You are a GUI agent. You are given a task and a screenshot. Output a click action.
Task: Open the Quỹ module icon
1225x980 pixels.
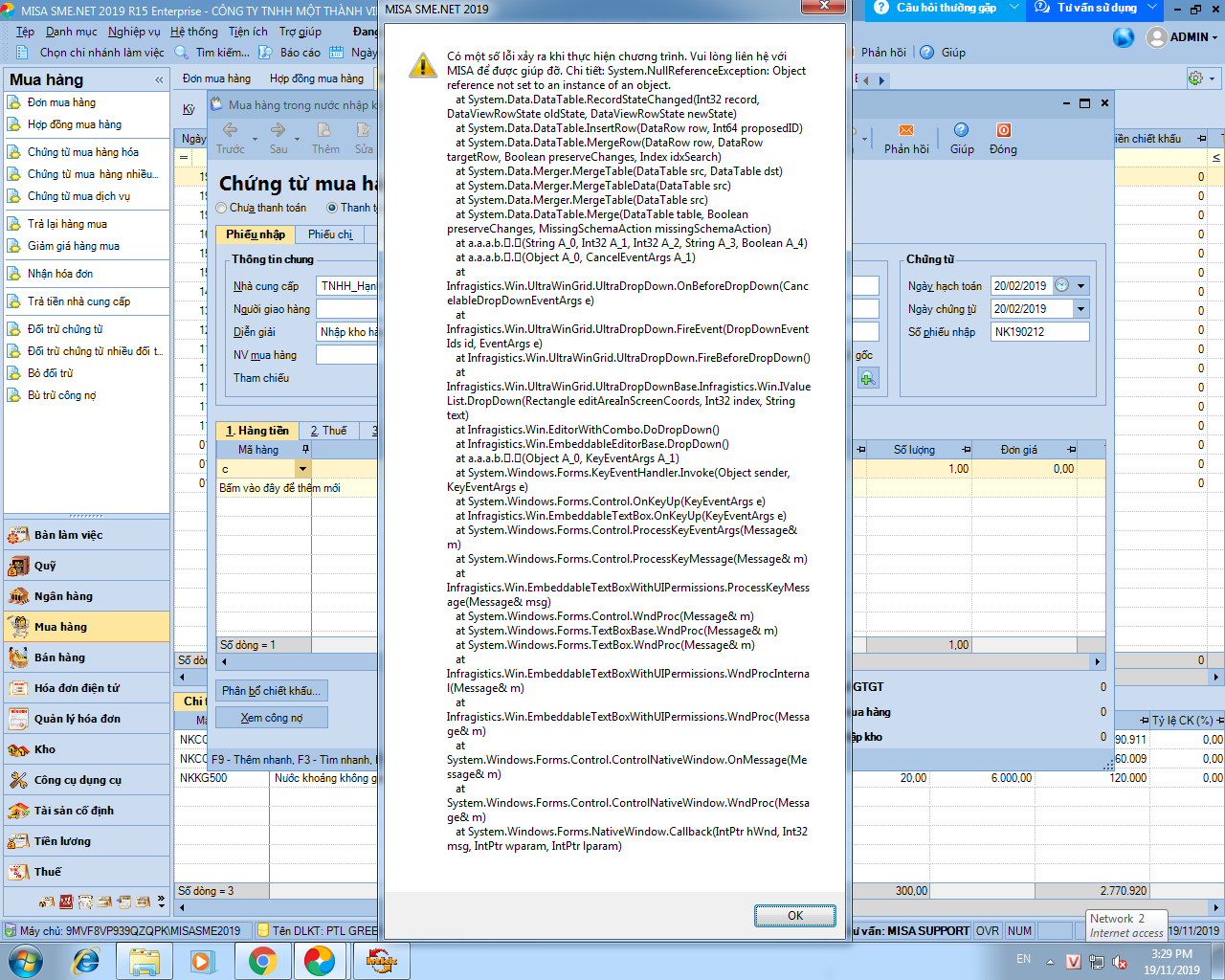coord(18,566)
